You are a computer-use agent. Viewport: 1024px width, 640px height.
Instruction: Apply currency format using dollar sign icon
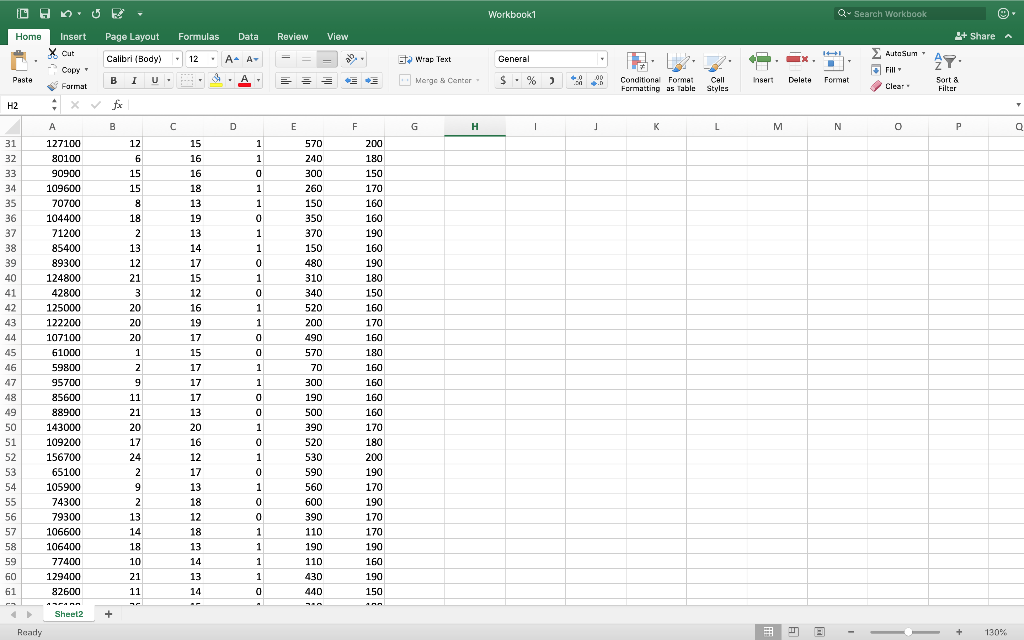pos(503,79)
